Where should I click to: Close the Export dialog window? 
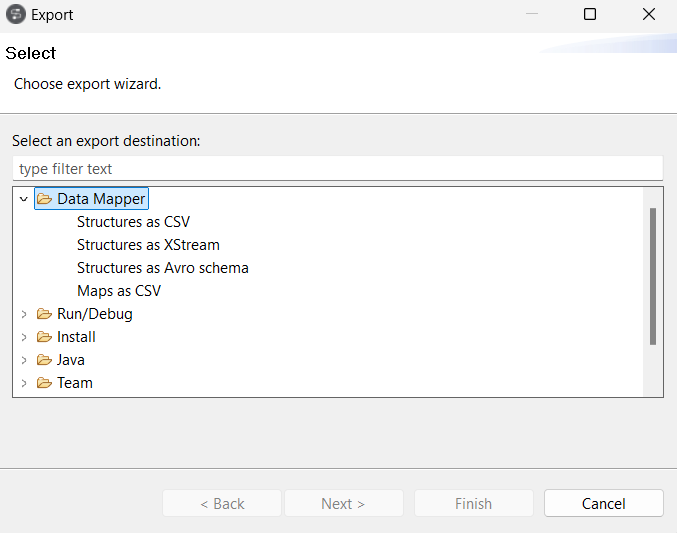[651, 15]
